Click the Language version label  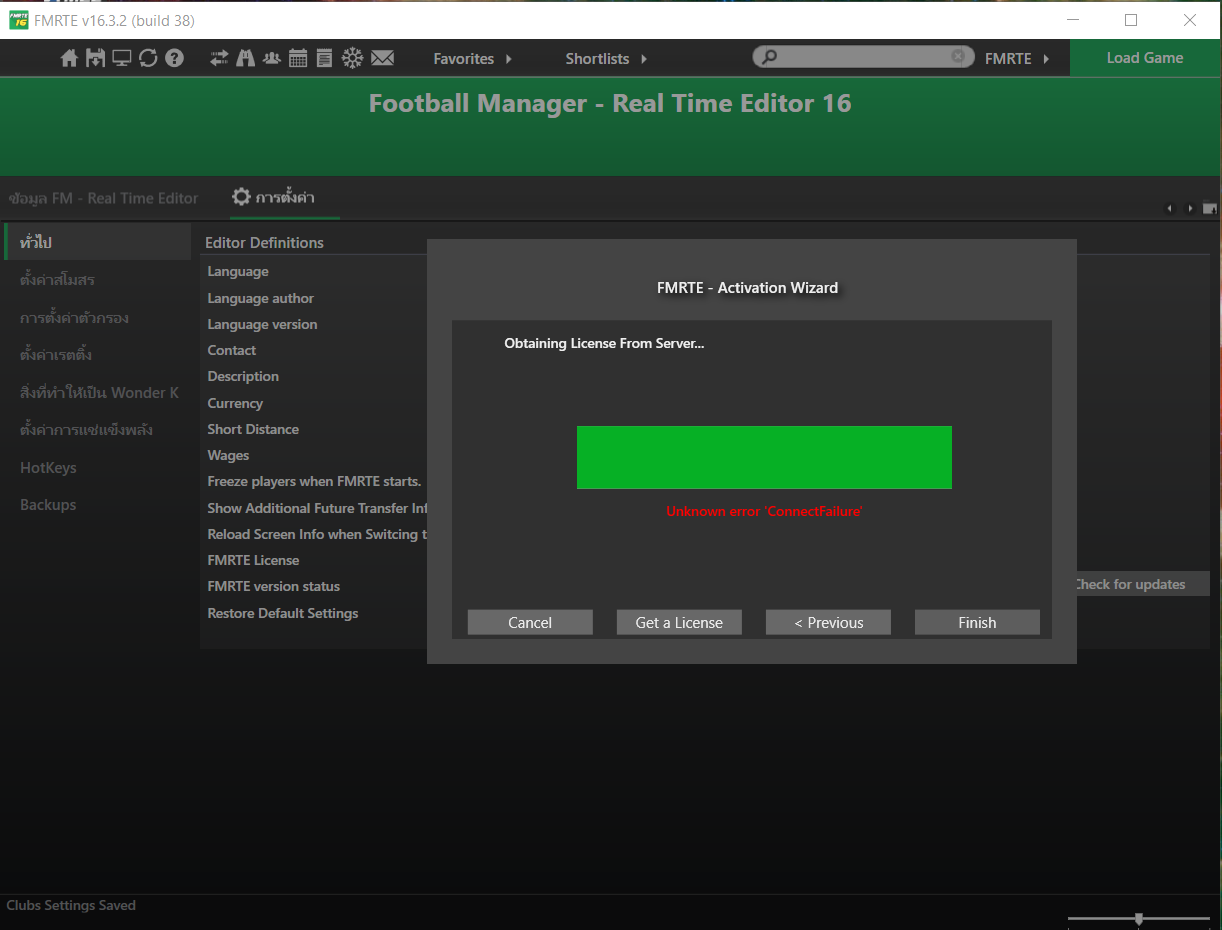pos(262,324)
